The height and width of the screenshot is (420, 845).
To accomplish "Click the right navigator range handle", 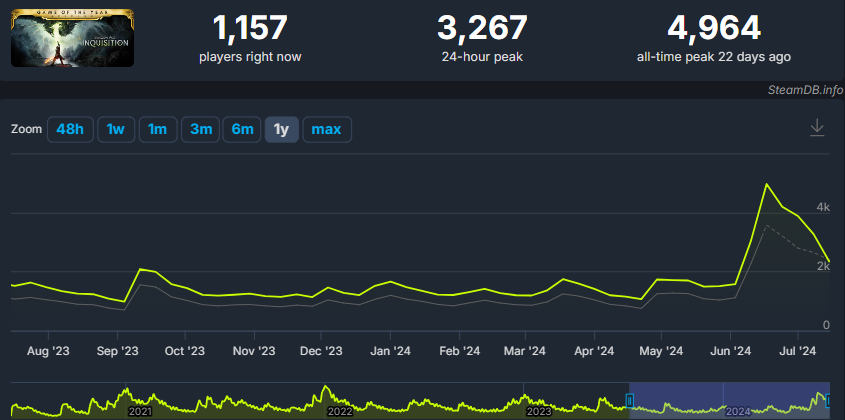I will [828, 401].
